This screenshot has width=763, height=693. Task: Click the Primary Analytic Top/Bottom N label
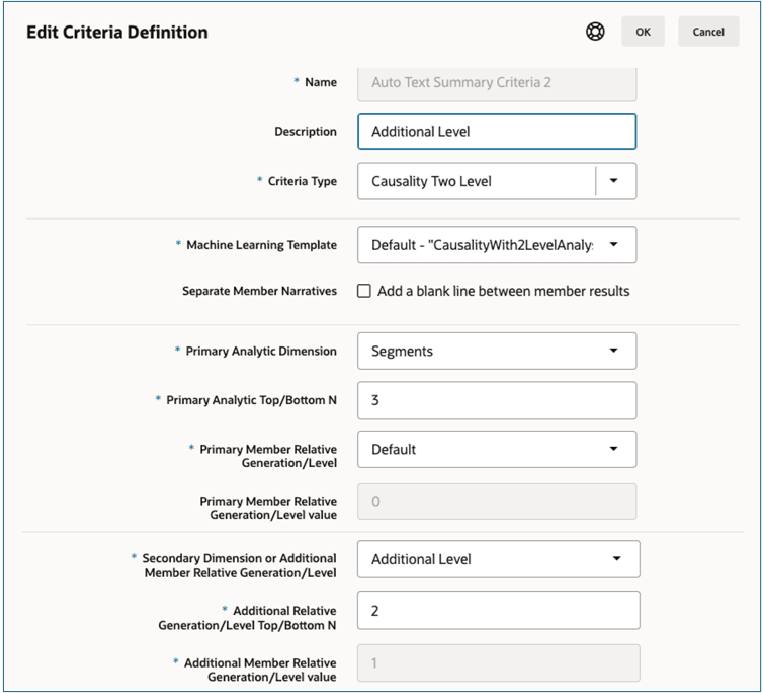tap(251, 400)
